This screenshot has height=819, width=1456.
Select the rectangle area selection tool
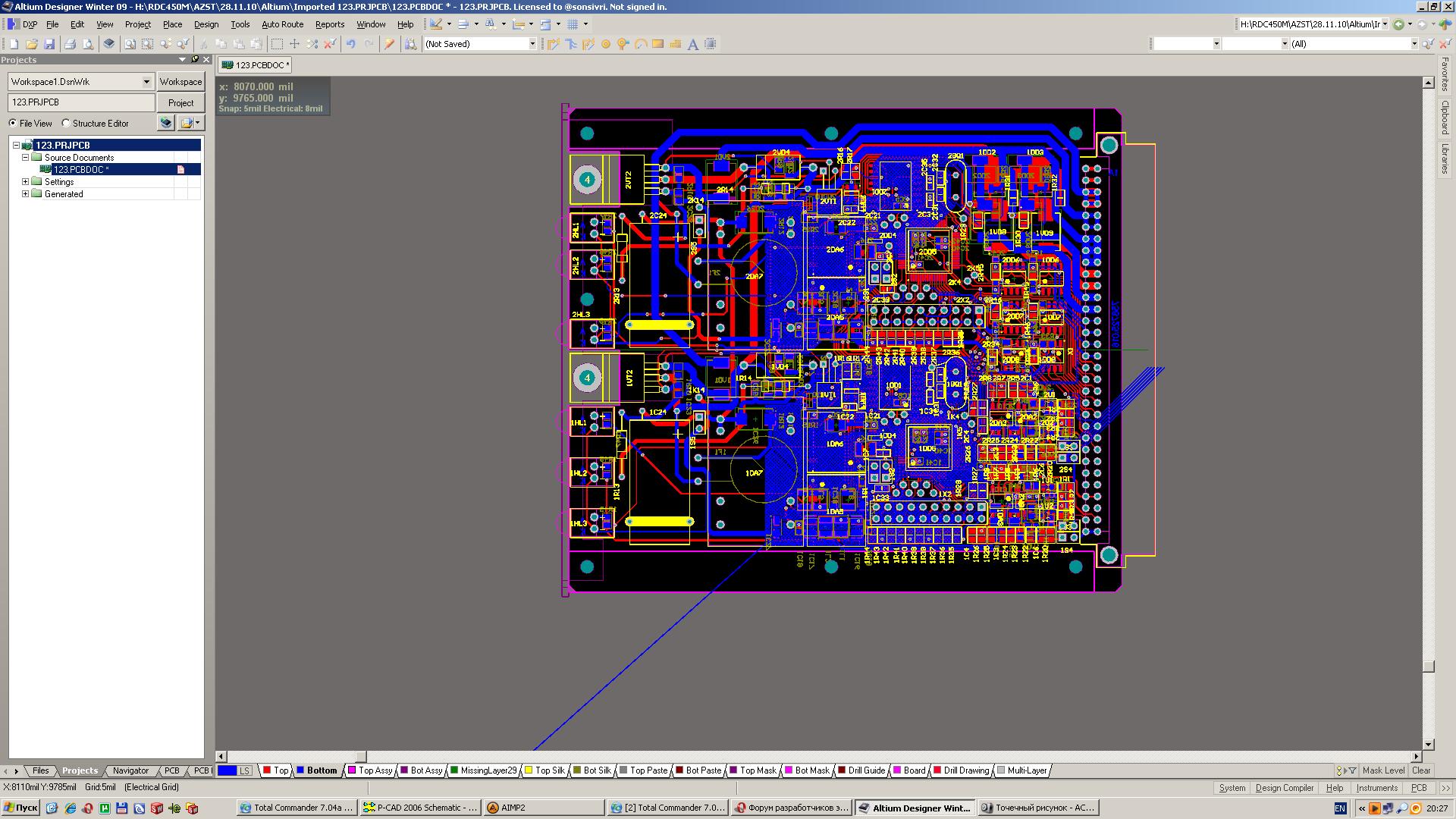click(x=277, y=44)
